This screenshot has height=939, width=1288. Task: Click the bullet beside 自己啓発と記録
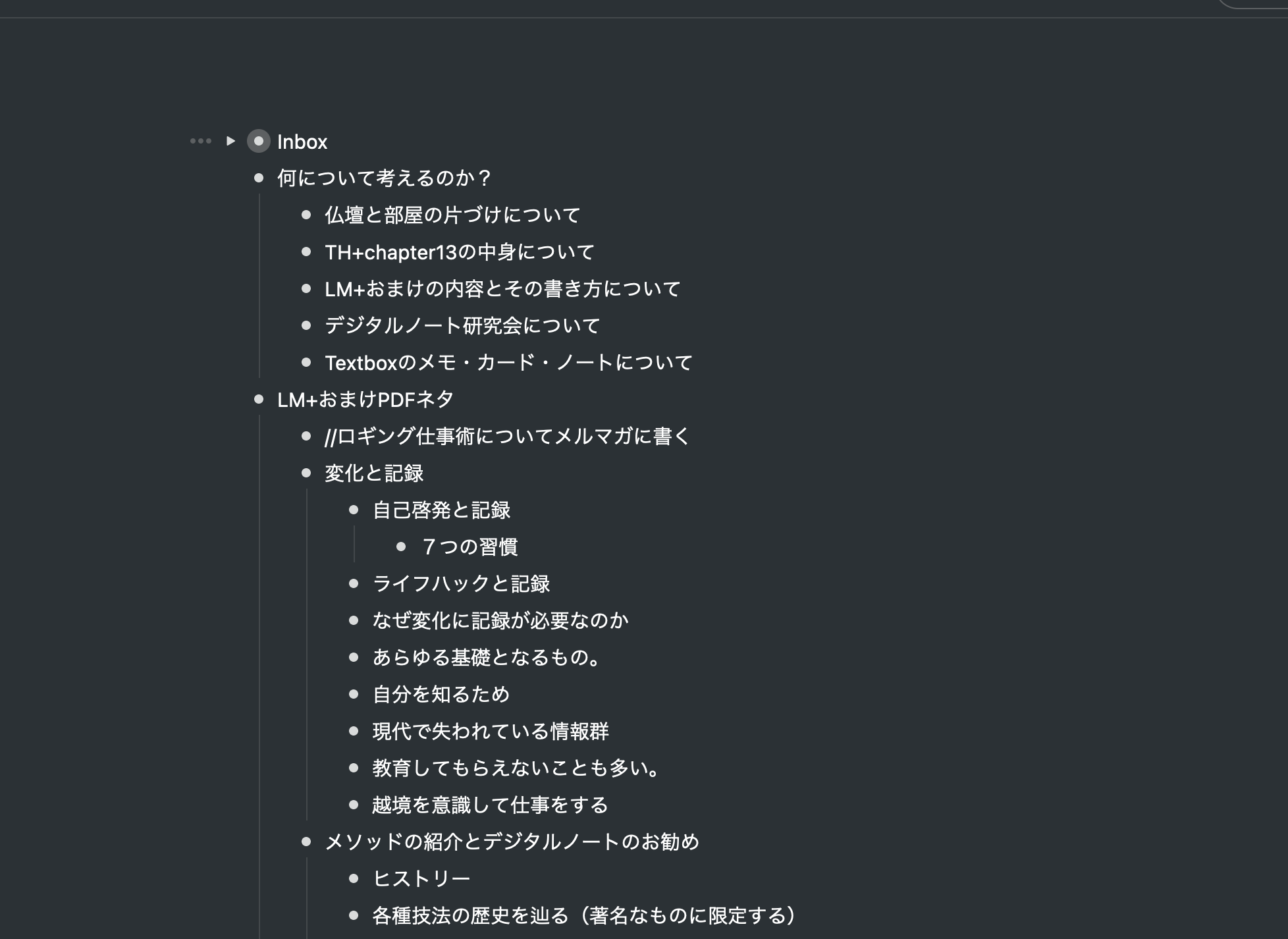point(354,509)
